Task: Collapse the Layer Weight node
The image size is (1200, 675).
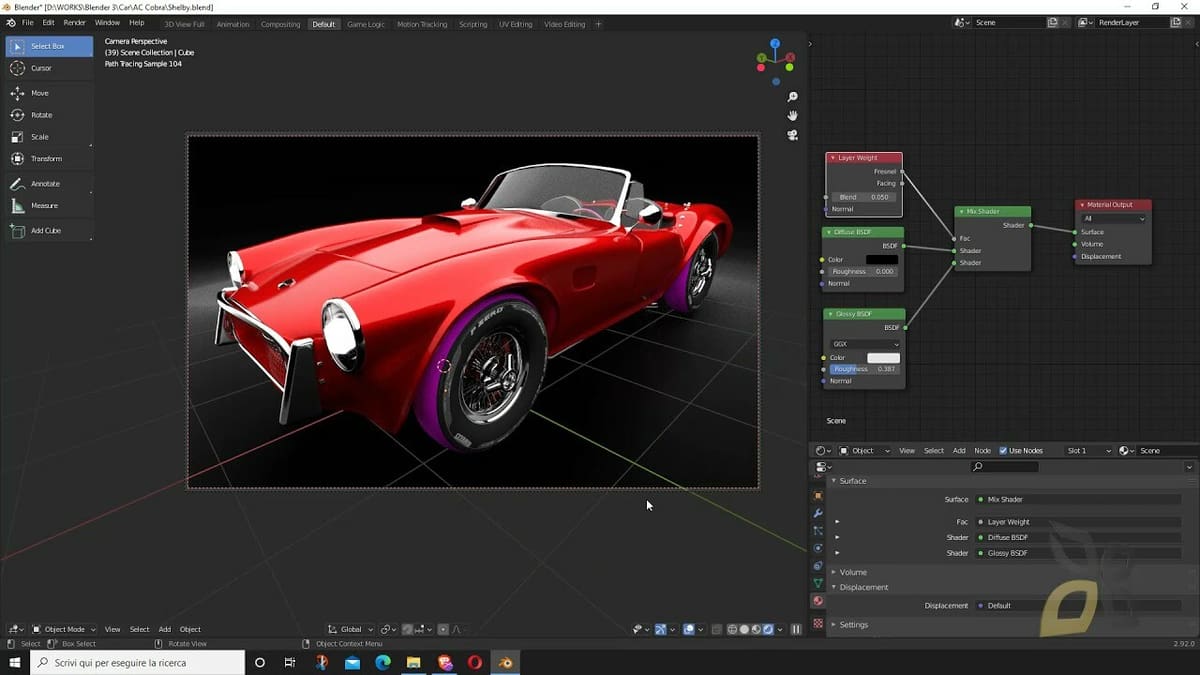Action: (832, 158)
